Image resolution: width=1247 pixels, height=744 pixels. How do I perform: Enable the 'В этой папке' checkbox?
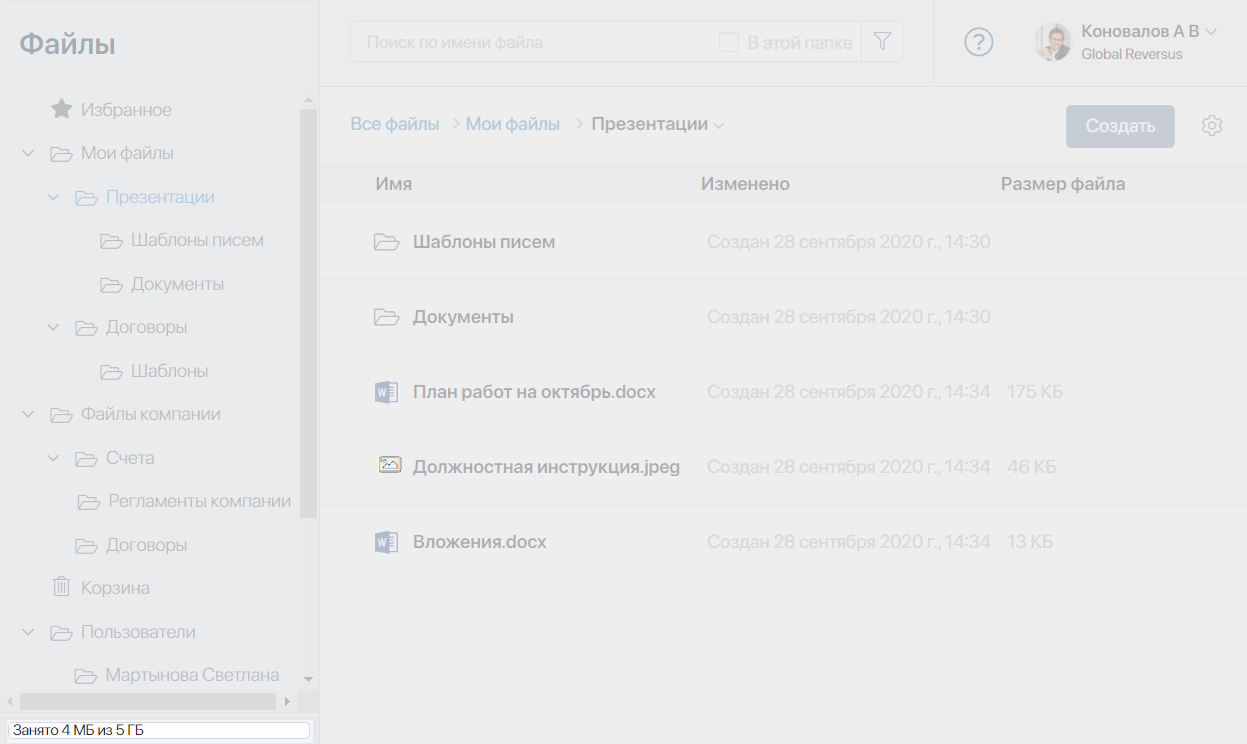(729, 43)
